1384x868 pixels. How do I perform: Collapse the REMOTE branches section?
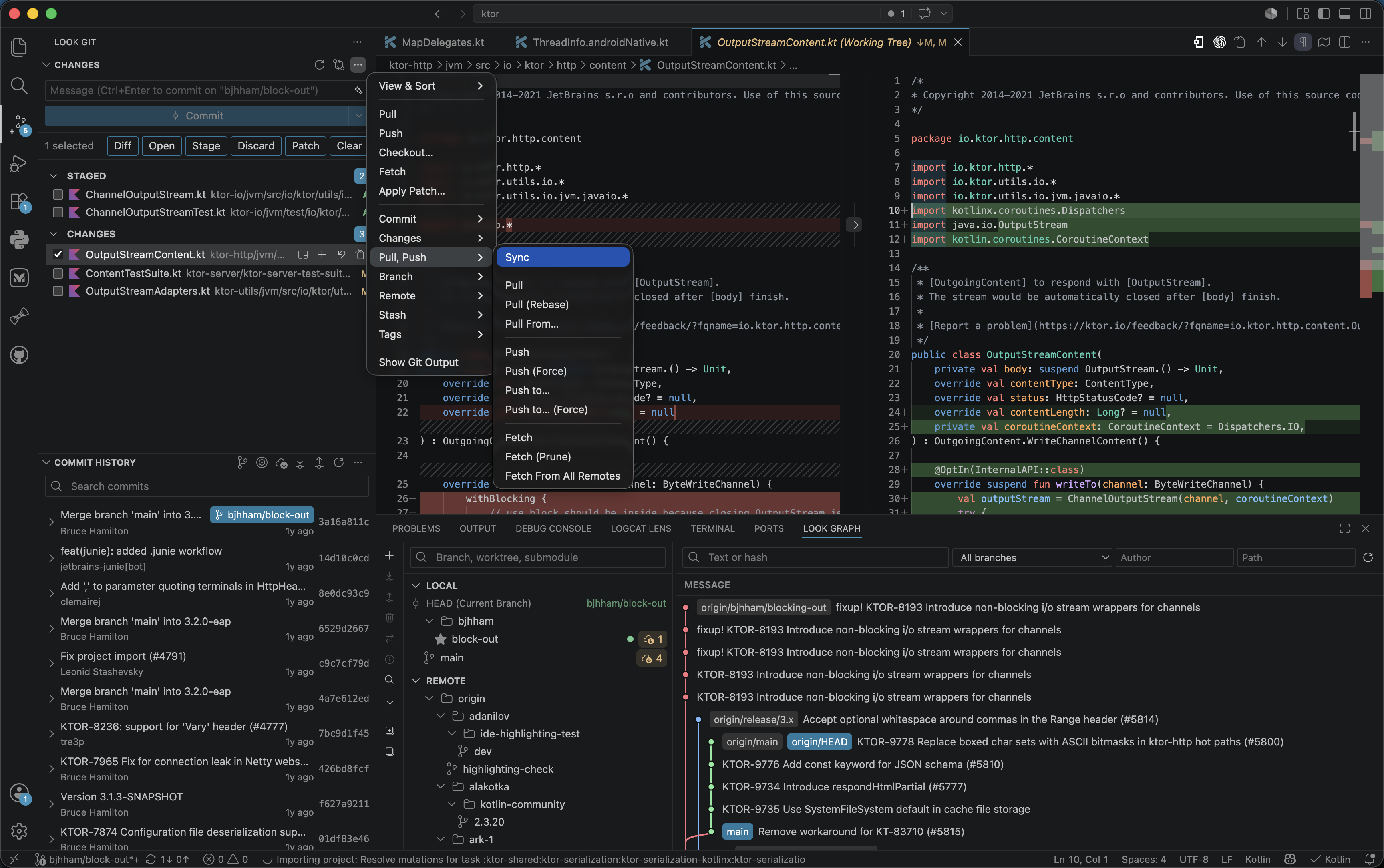click(x=416, y=681)
